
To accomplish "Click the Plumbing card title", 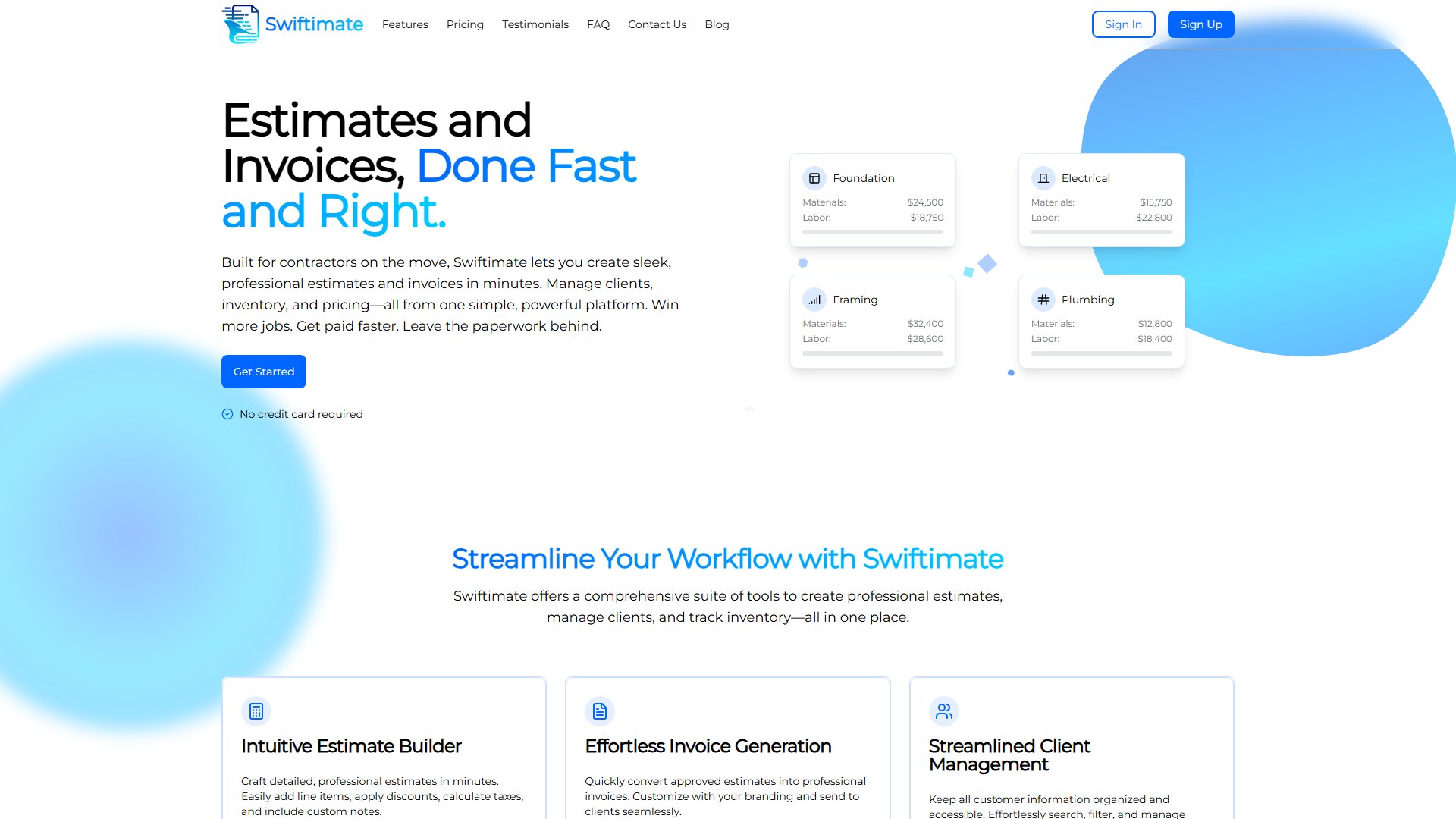I will point(1088,300).
